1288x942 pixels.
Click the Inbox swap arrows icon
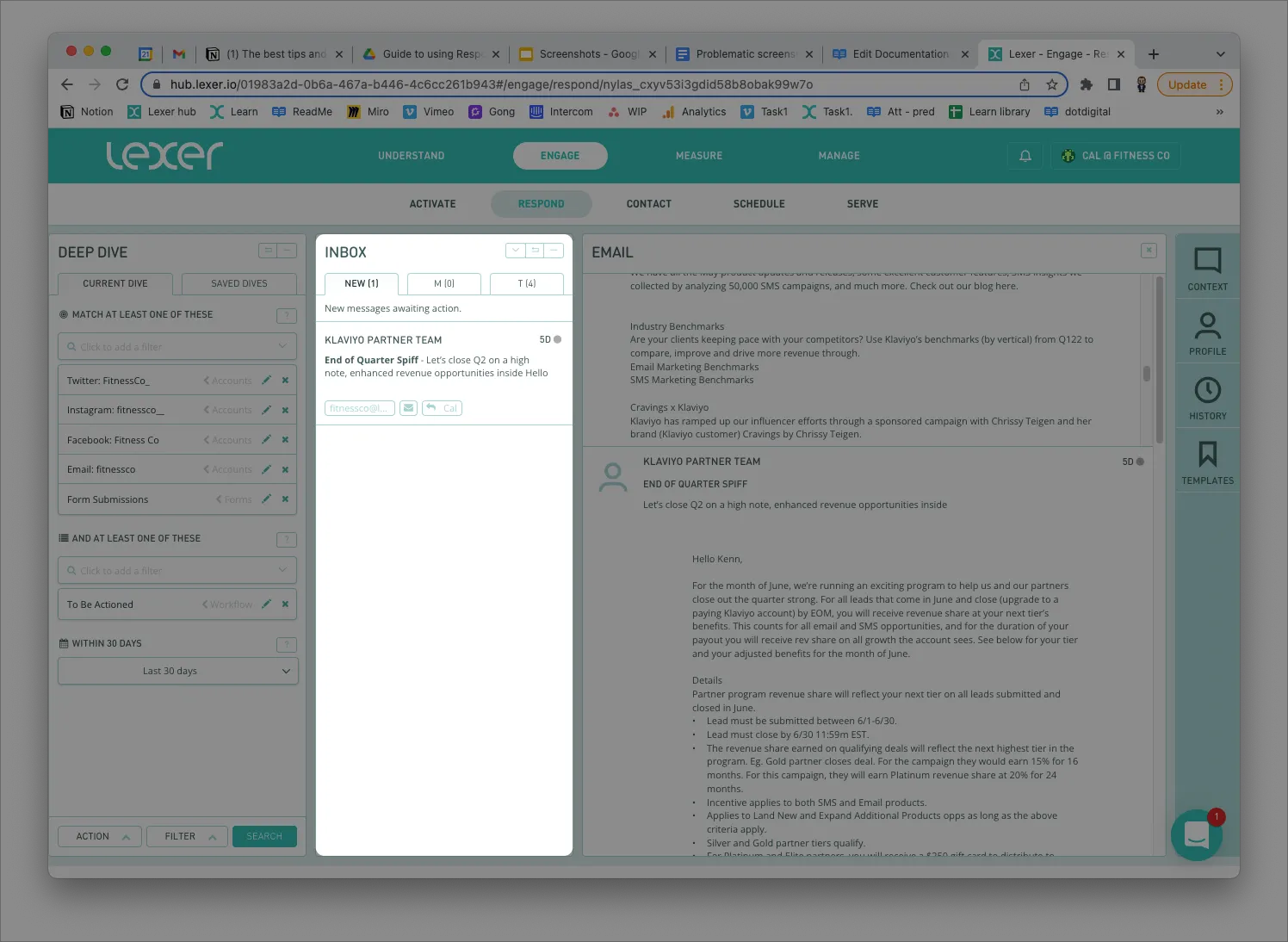[x=536, y=251]
